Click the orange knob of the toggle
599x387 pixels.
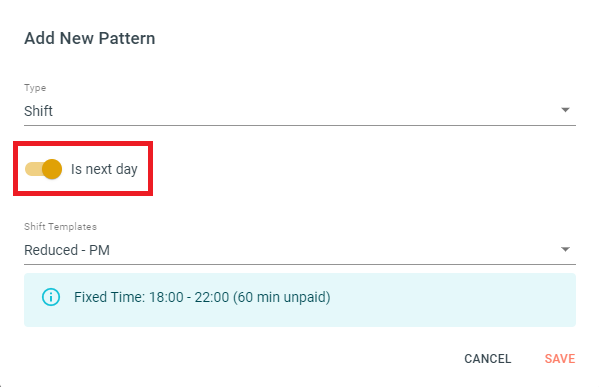pyautogui.click(x=52, y=169)
